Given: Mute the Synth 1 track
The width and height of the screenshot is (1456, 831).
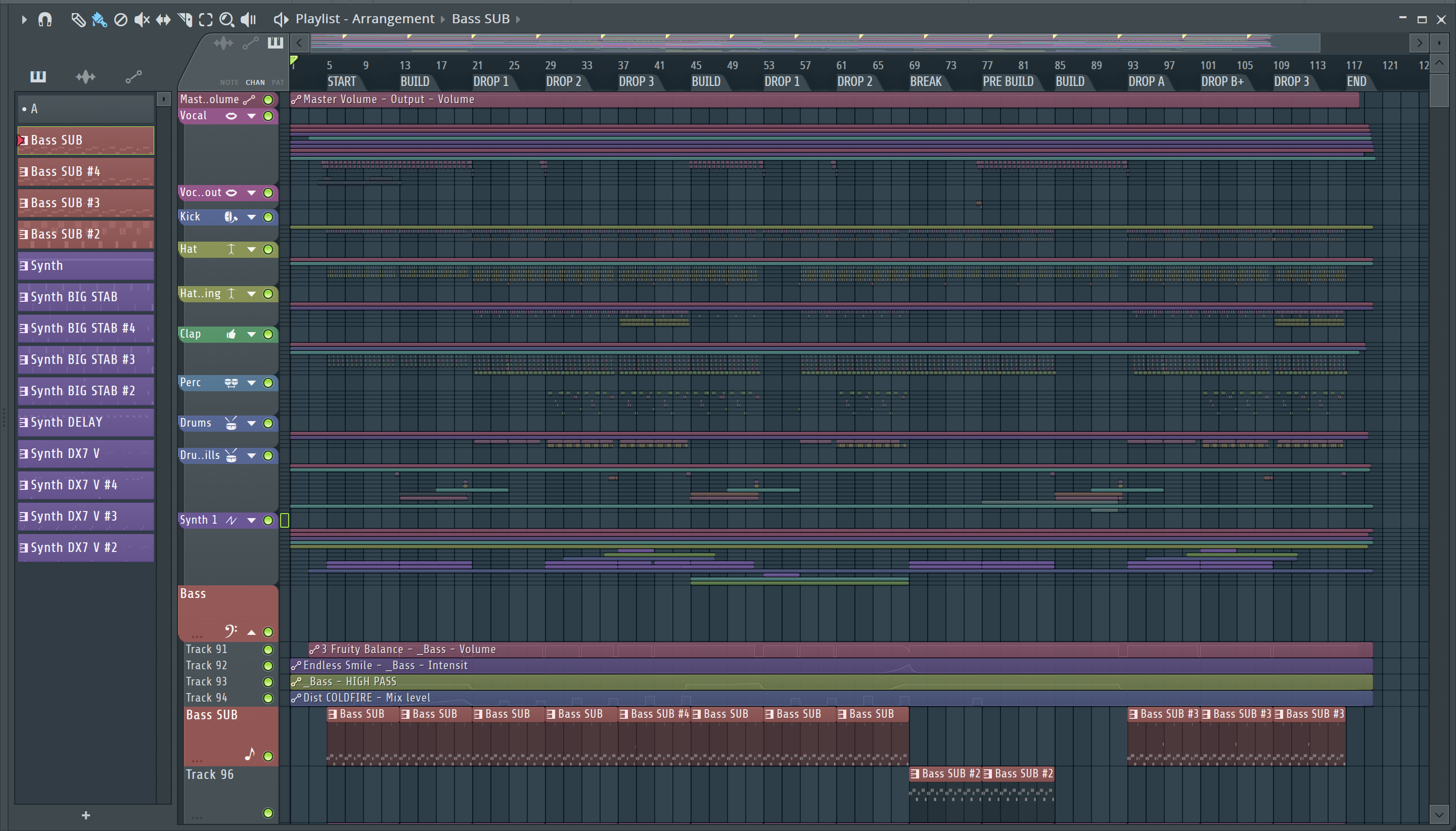Looking at the screenshot, I should (267, 520).
